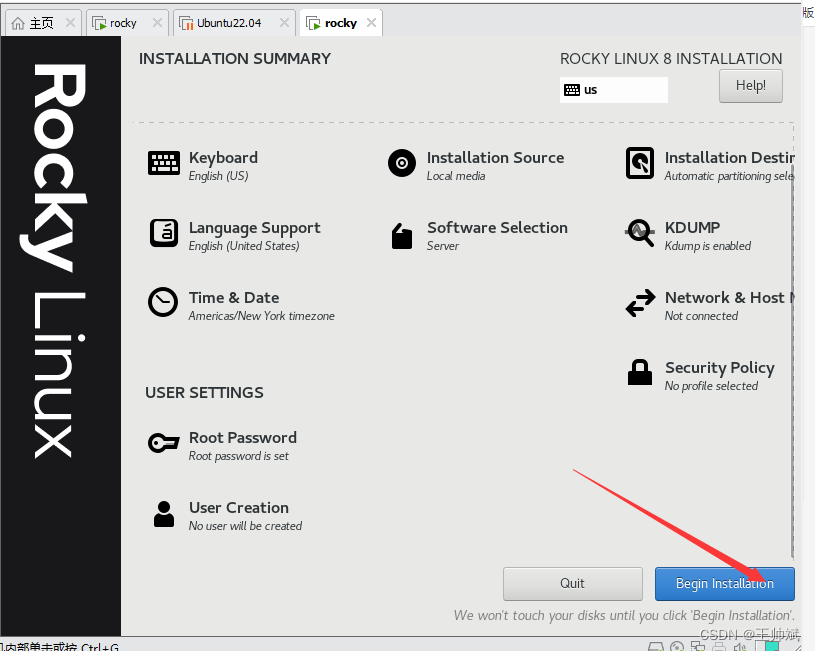
Task: Open the Keyboard settings icon
Action: (x=164, y=163)
